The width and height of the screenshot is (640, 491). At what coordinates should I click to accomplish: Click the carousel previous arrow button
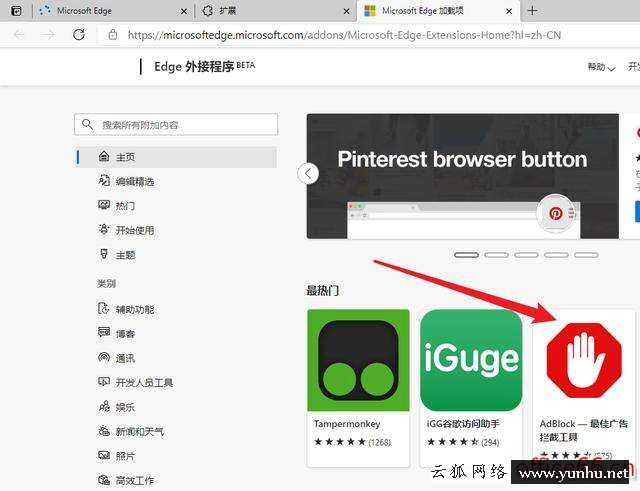(308, 173)
